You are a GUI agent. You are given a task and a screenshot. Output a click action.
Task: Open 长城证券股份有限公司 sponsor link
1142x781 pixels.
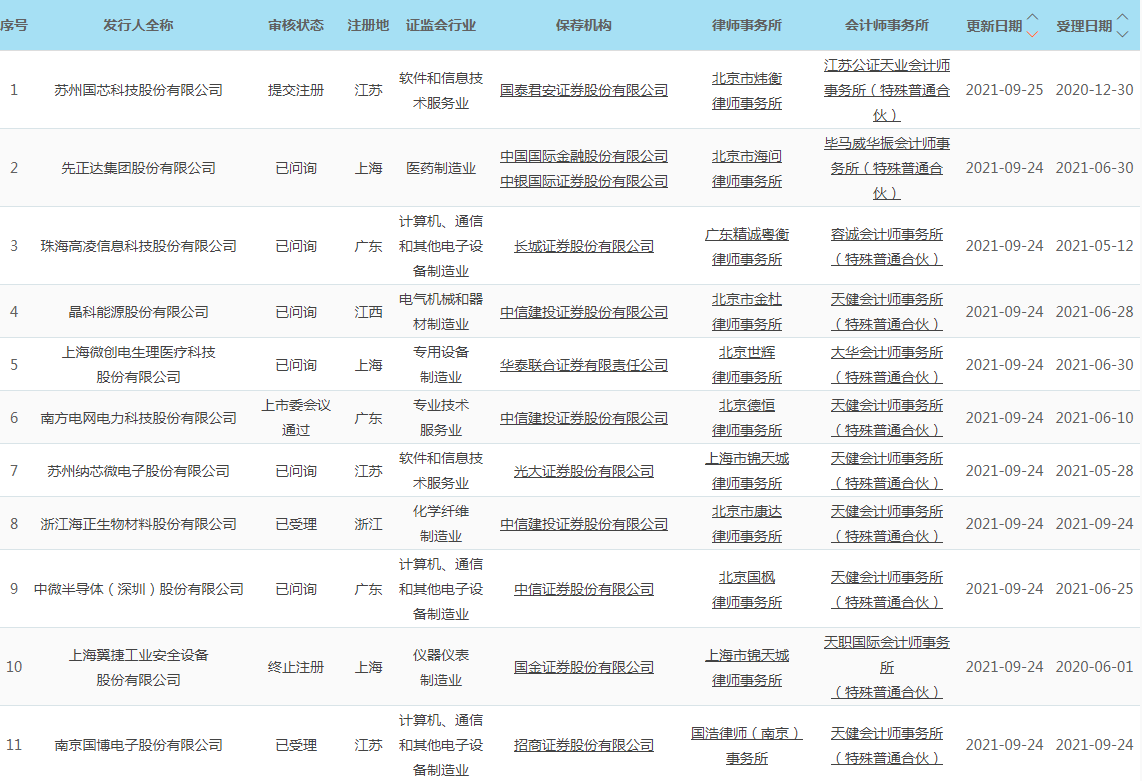pyautogui.click(x=584, y=246)
